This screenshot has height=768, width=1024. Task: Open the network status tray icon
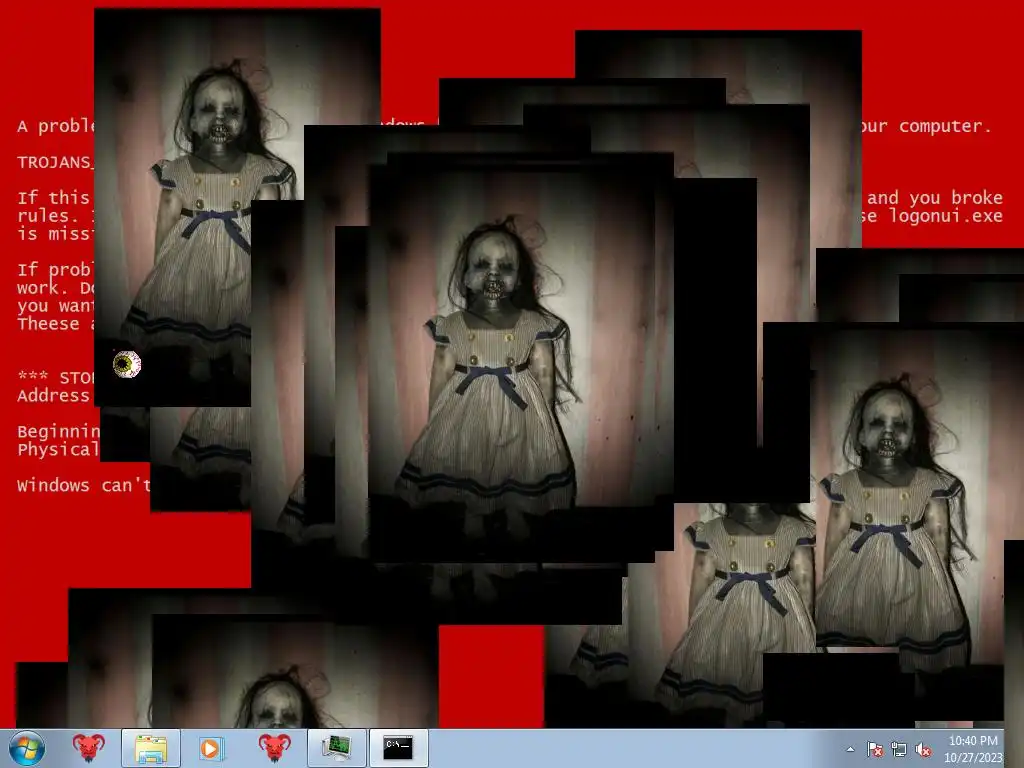tap(899, 750)
